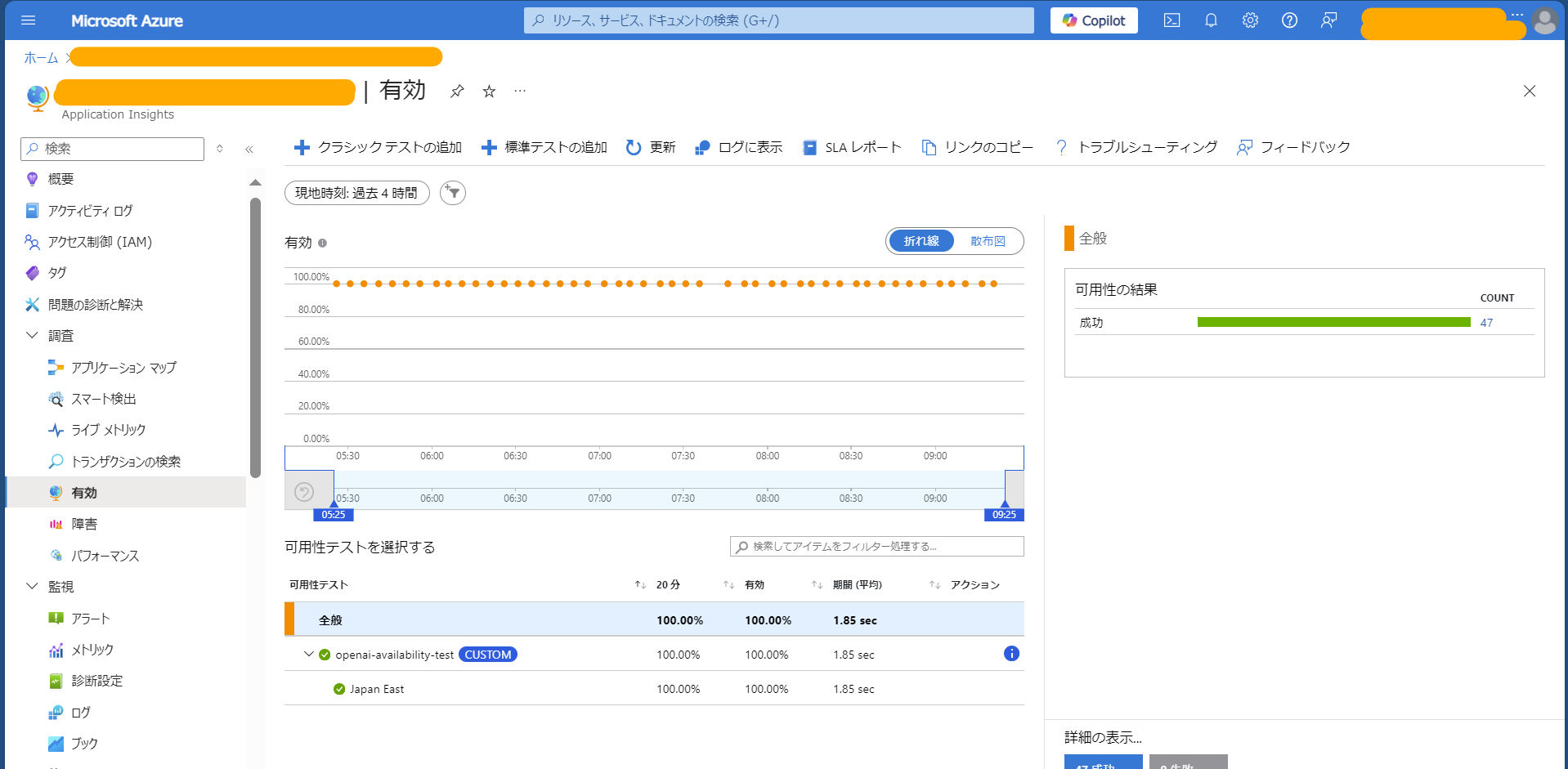Viewport: 1568px width, 769px height.
Task: Click 標準テストの追加
Action: [544, 147]
